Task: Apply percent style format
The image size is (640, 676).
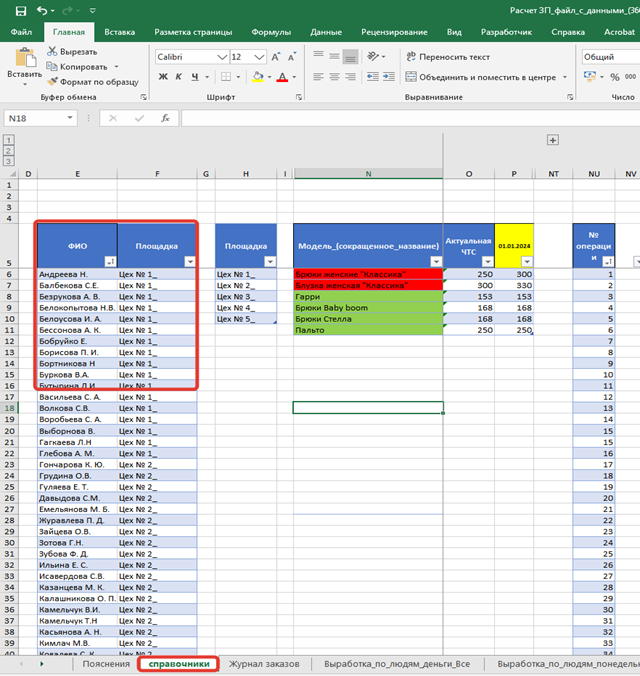Action: point(615,77)
